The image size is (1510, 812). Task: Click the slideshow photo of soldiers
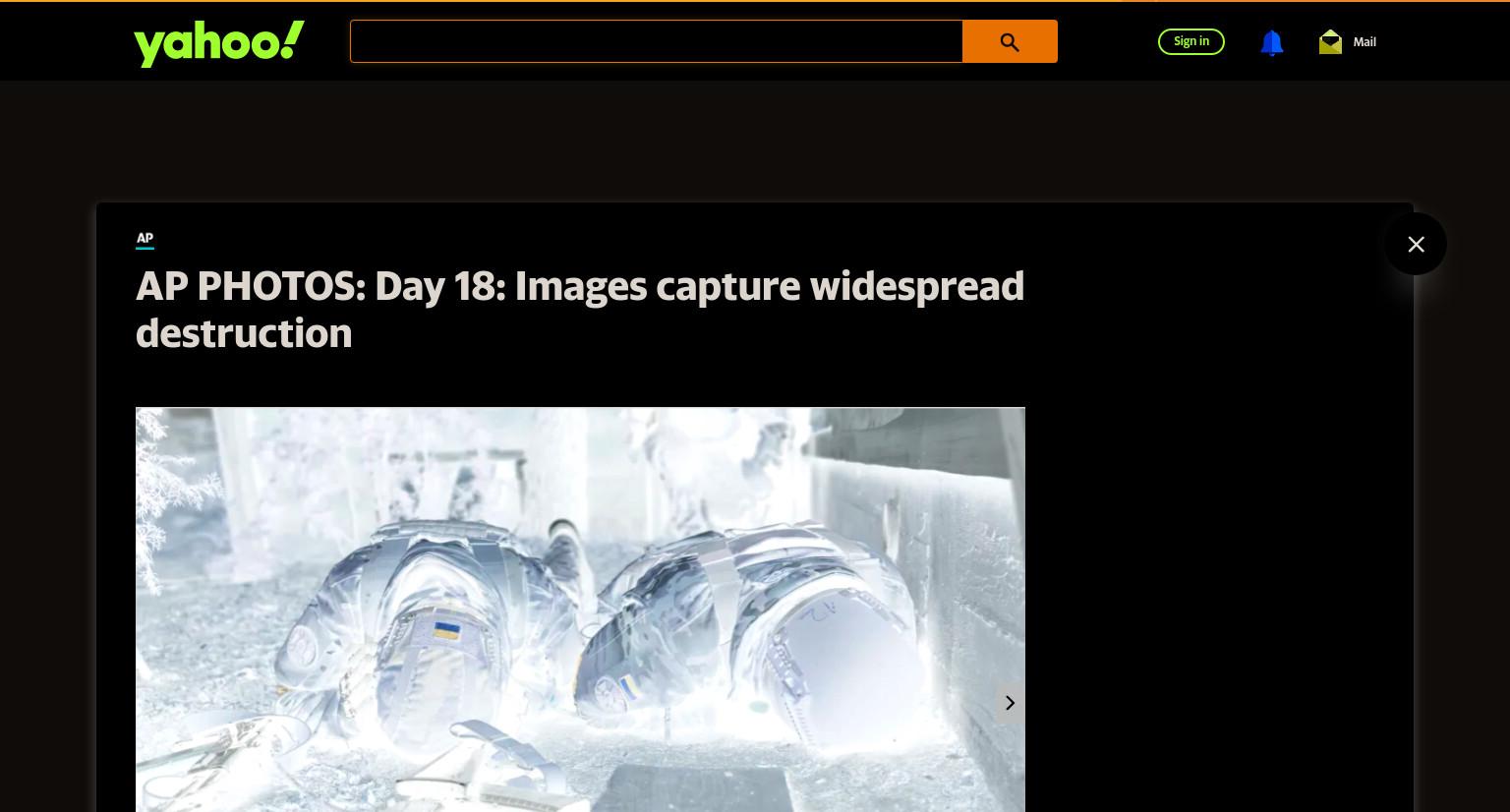(x=580, y=609)
